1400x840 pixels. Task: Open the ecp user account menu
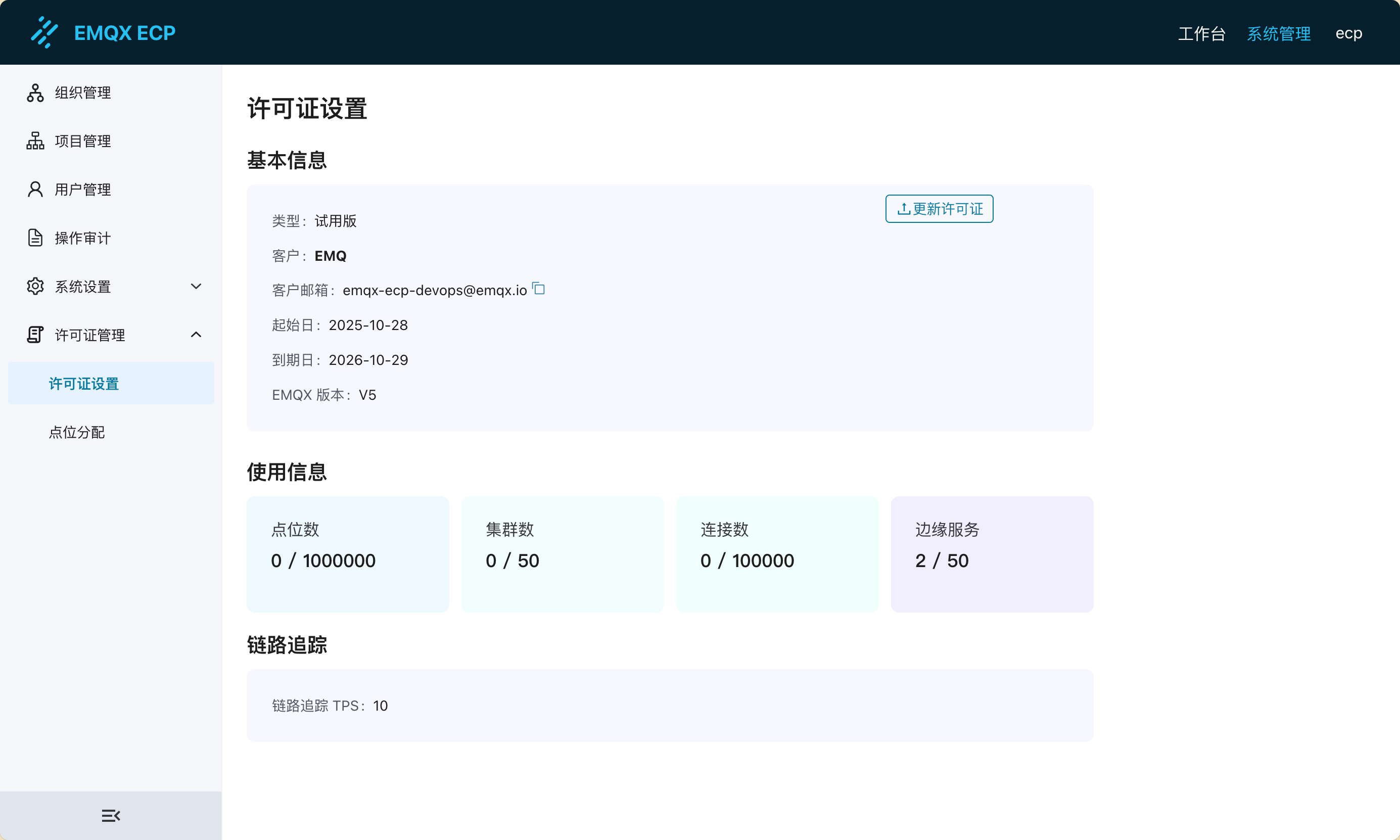1349,33
